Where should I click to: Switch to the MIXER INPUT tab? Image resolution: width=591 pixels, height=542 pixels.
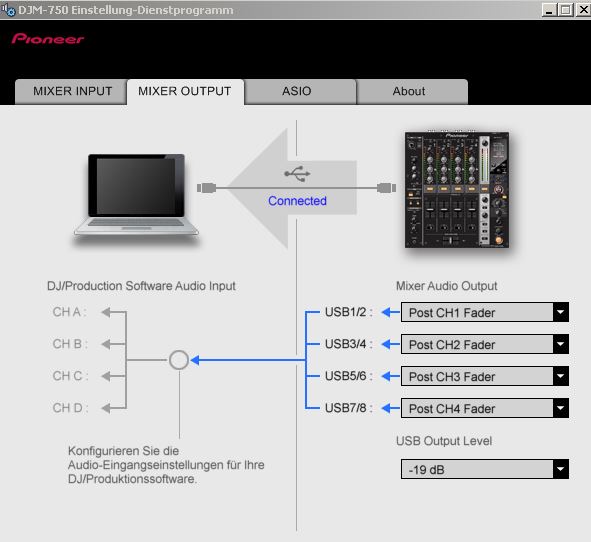tap(71, 92)
